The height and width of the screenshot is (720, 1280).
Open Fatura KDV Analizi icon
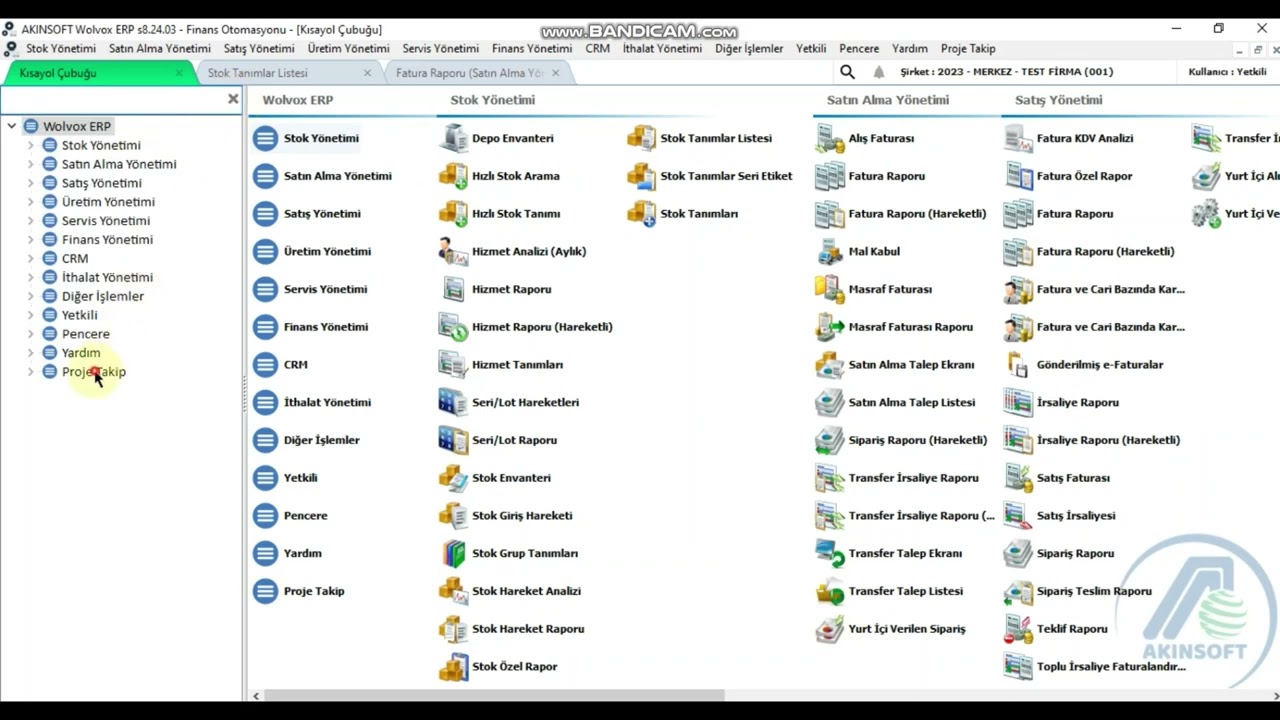(1019, 138)
